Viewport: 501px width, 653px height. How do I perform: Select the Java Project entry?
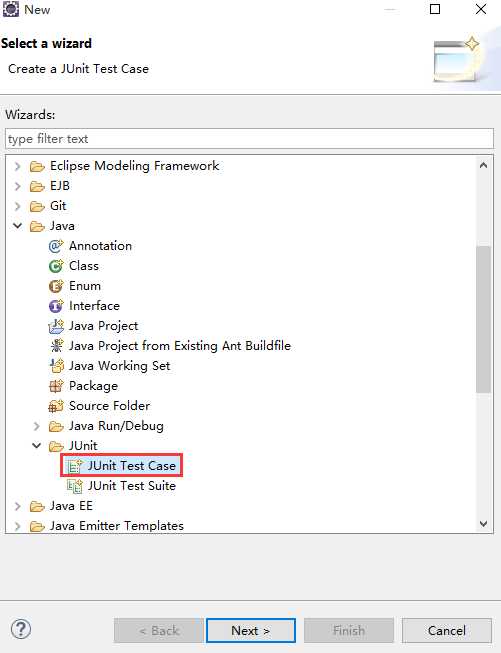click(103, 326)
